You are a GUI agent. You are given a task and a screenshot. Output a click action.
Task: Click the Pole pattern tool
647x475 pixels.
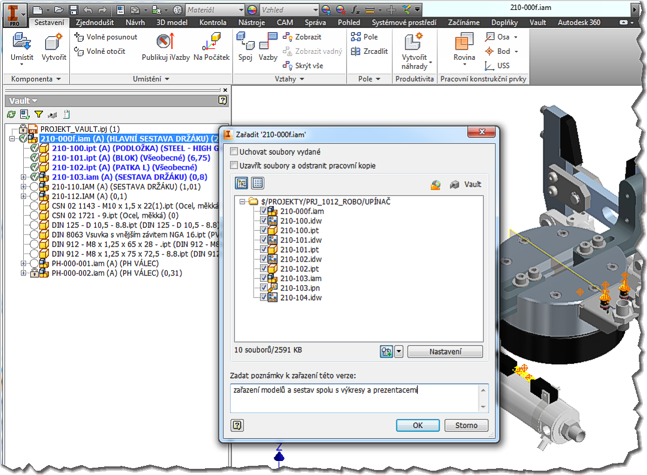click(x=364, y=37)
